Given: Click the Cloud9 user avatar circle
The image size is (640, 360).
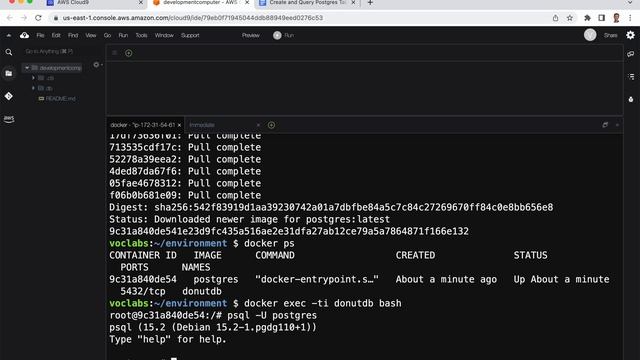Looking at the screenshot, I should point(590,36).
